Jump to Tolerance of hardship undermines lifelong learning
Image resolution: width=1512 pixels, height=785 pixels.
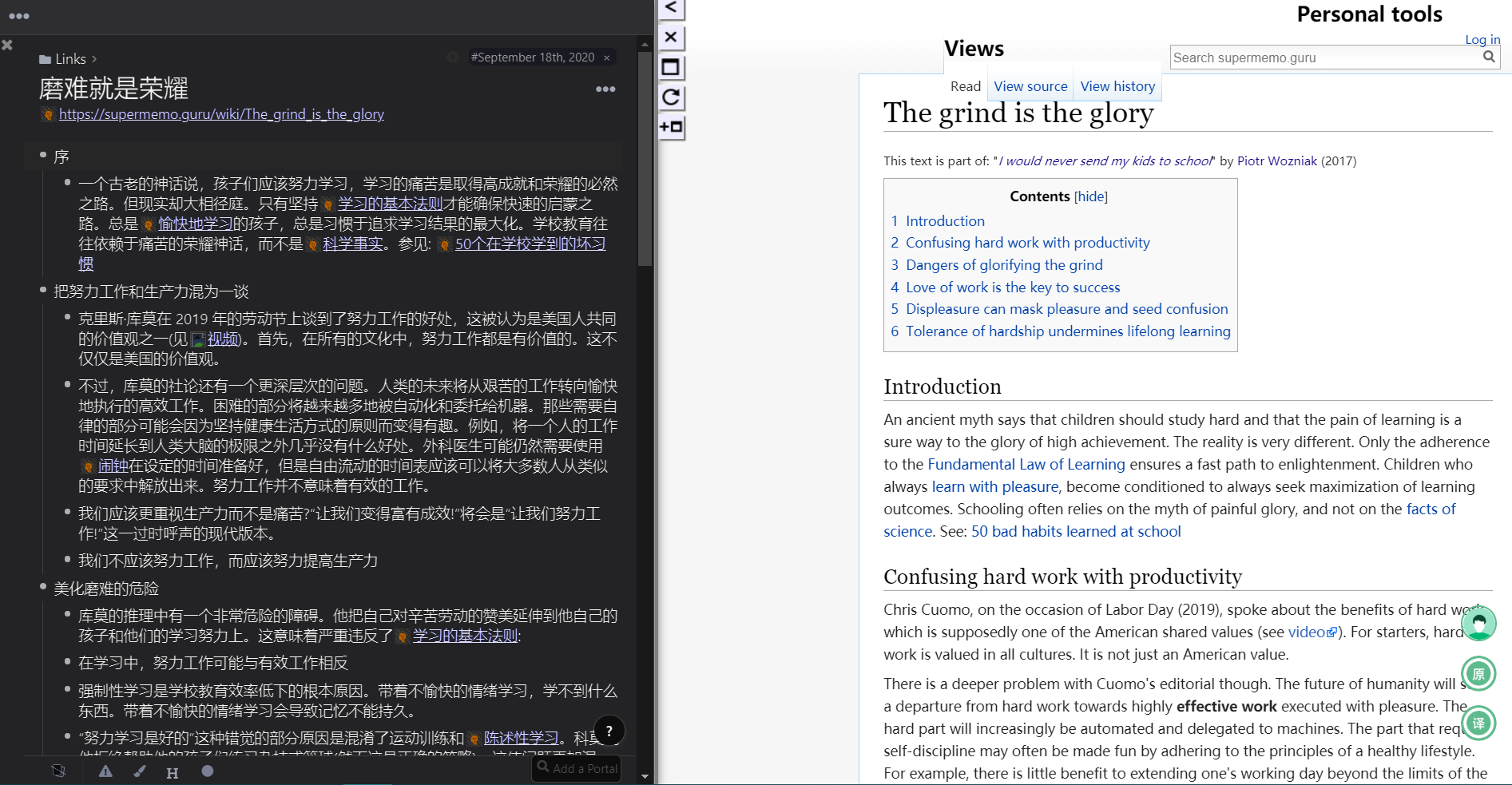tap(1061, 331)
